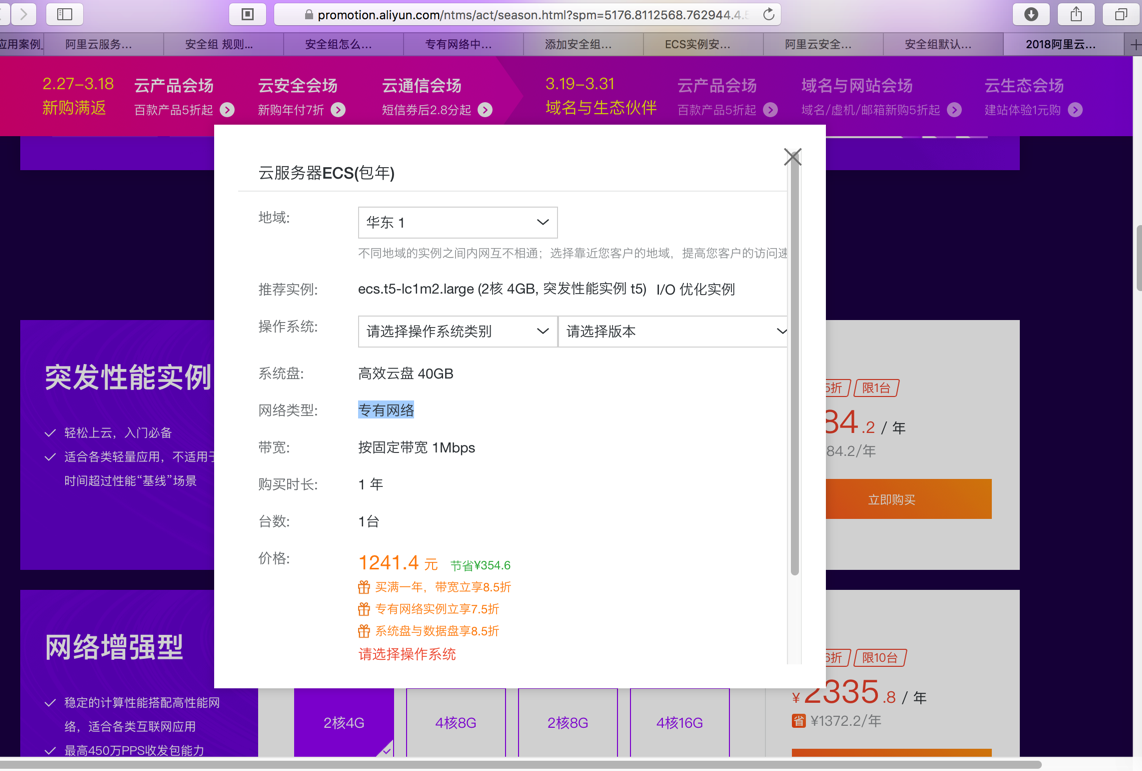Click arrow icon beside 建站体验1元购
Image resolution: width=1142 pixels, height=771 pixels.
click(x=1075, y=110)
